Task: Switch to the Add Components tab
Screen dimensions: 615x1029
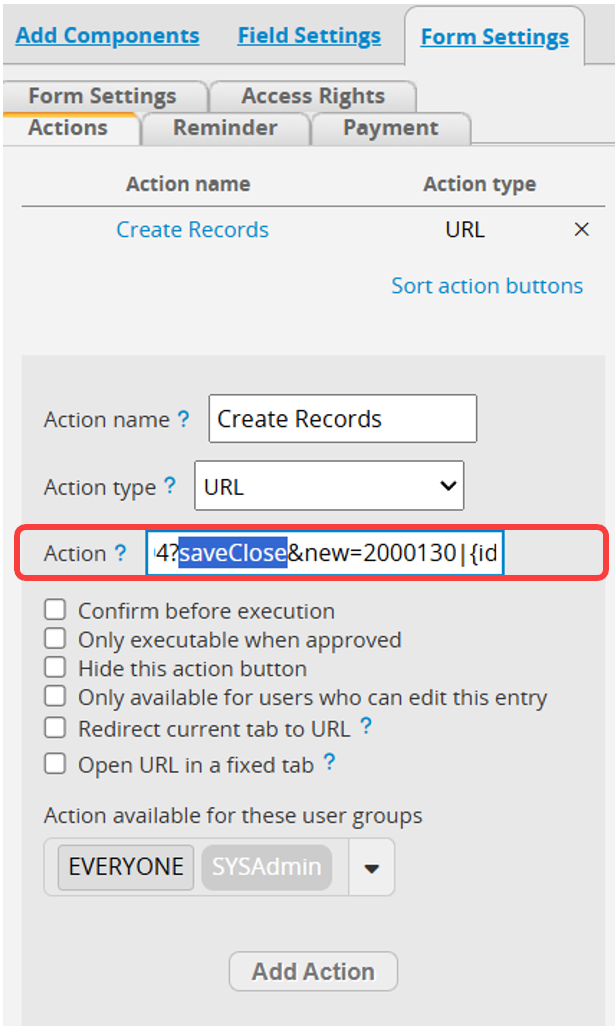Action: [108, 35]
